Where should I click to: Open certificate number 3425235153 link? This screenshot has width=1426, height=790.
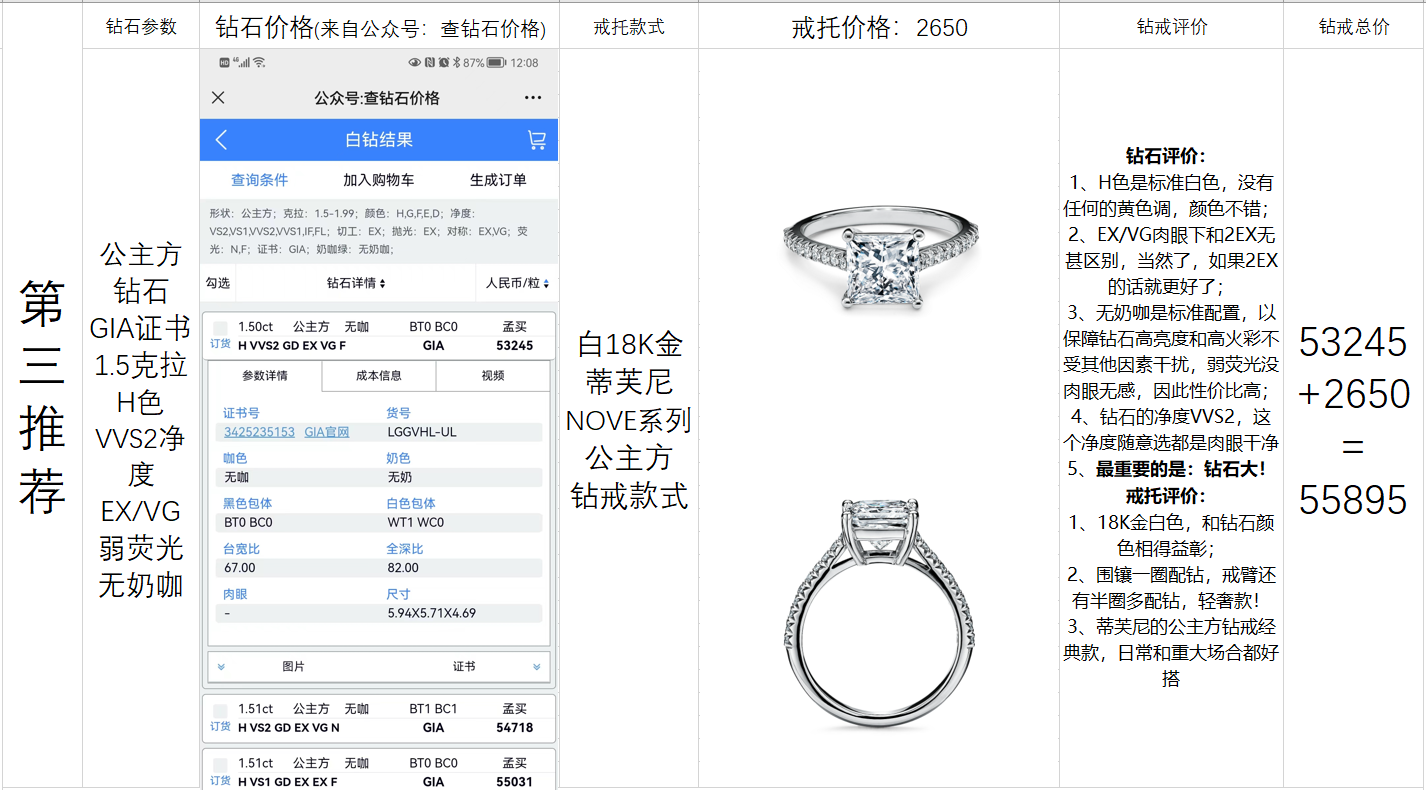point(259,432)
